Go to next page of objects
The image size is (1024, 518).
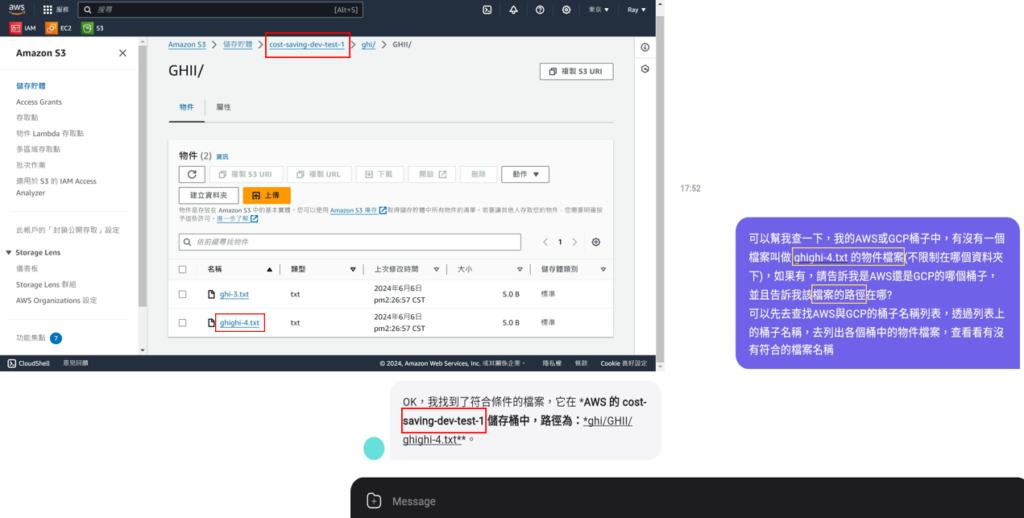575,242
